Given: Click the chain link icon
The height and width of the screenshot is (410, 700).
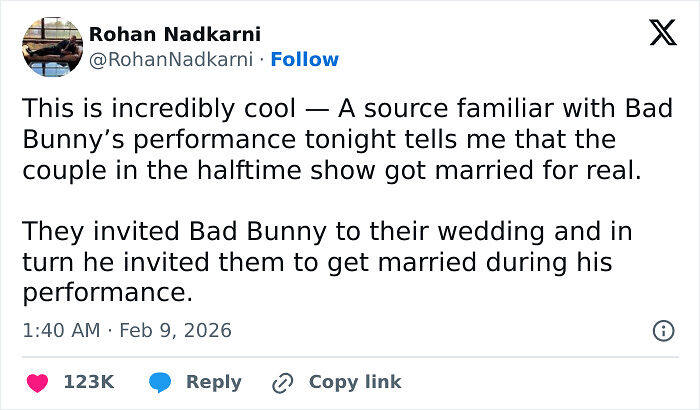Looking at the screenshot, I should pos(283,382).
